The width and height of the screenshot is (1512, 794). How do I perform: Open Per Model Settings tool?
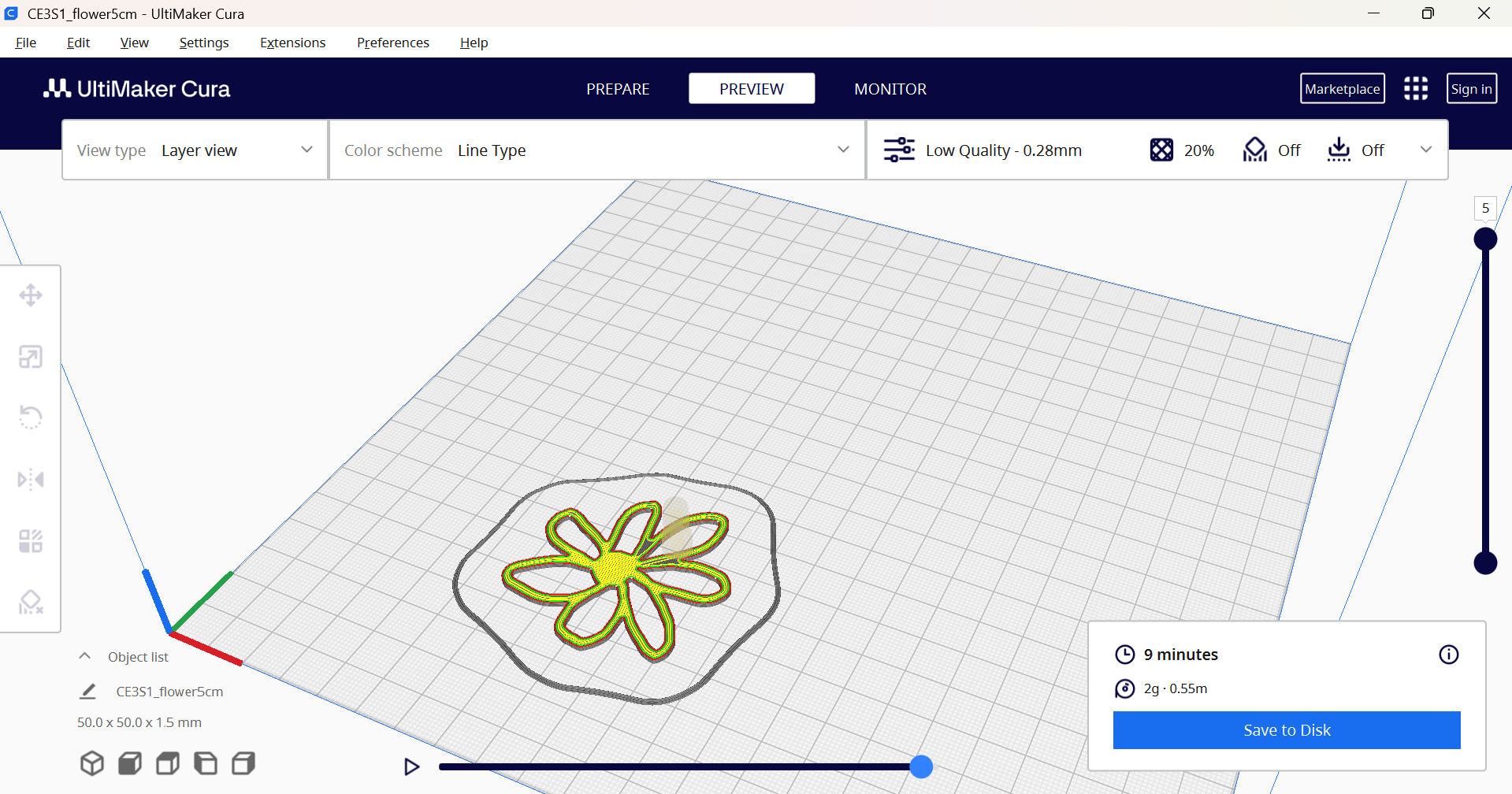click(x=31, y=540)
